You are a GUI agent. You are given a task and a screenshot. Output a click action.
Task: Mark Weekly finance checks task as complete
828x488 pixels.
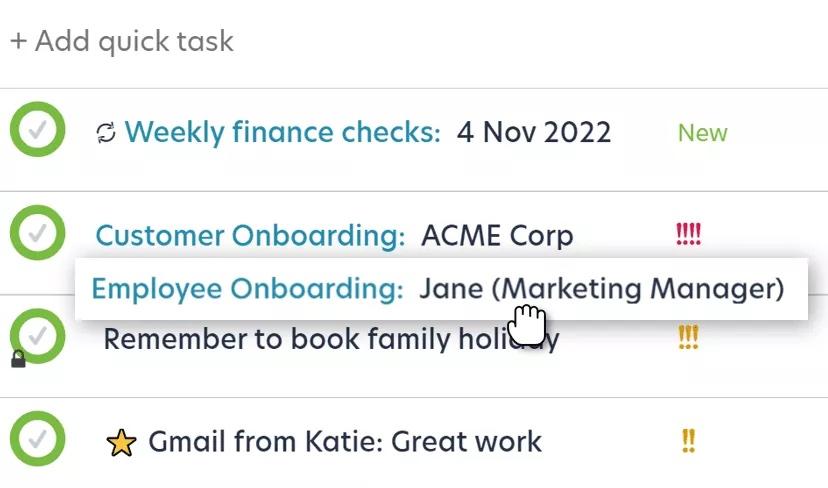[x=38, y=130]
